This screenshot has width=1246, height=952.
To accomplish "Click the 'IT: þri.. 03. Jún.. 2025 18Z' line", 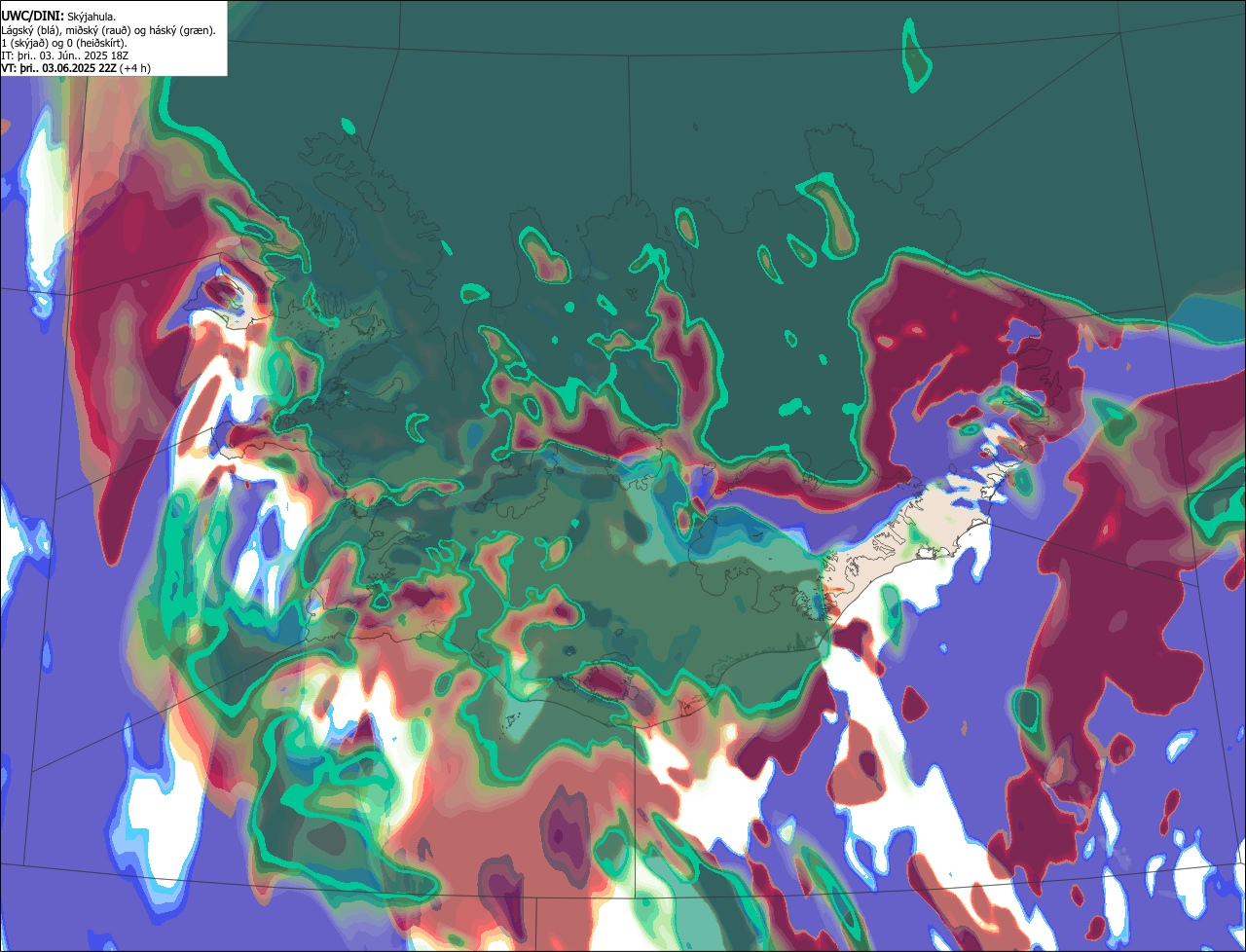I will pyautogui.click(x=65, y=56).
